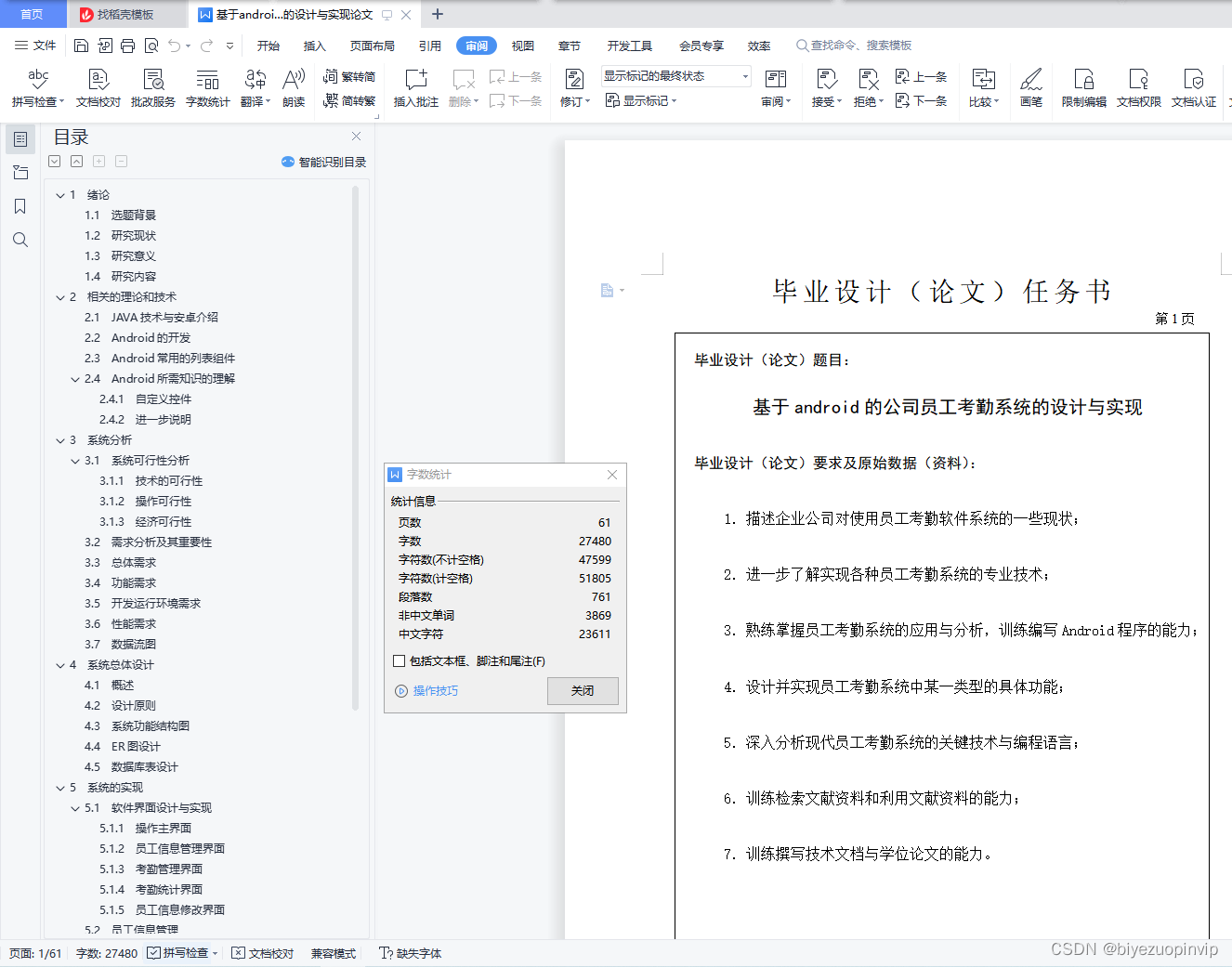The width and height of the screenshot is (1232, 967).
Task: Check 包括文本框、脚注和尾注 checkbox
Action: [x=400, y=661]
